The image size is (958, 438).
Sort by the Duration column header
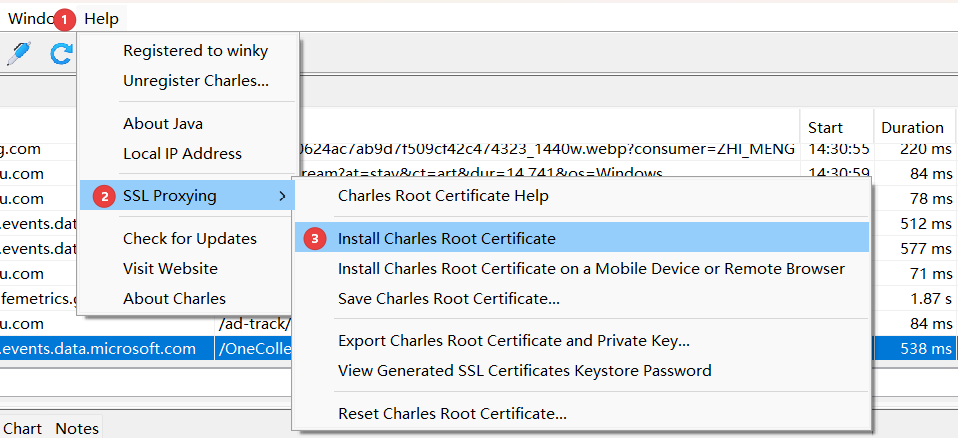pos(913,127)
